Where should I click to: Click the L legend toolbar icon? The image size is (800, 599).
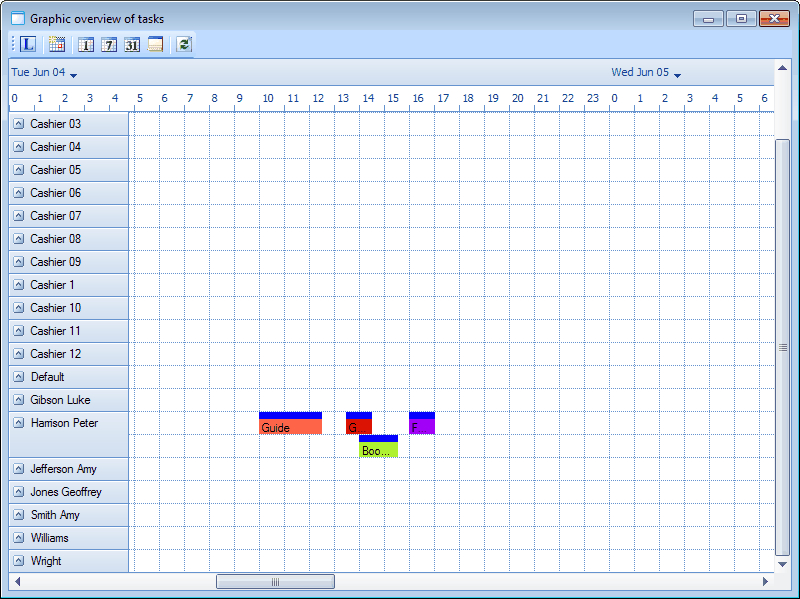(x=27, y=44)
